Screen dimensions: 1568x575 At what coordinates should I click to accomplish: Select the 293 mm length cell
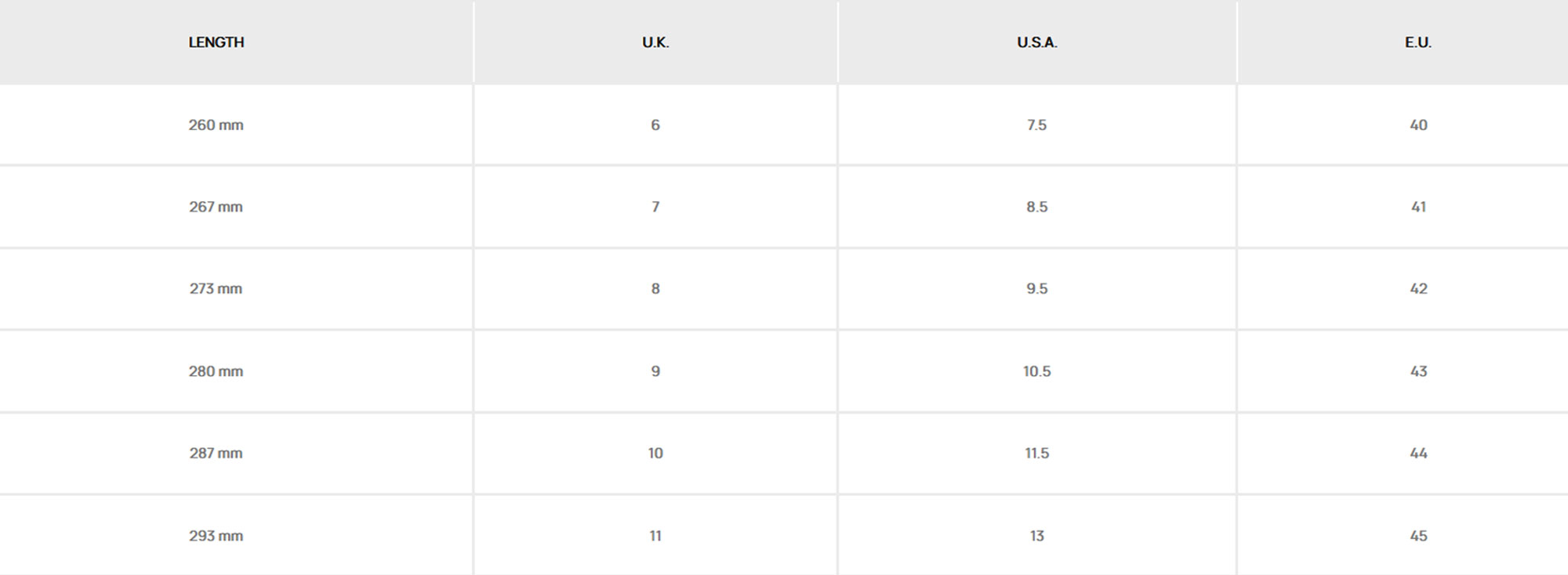[216, 536]
